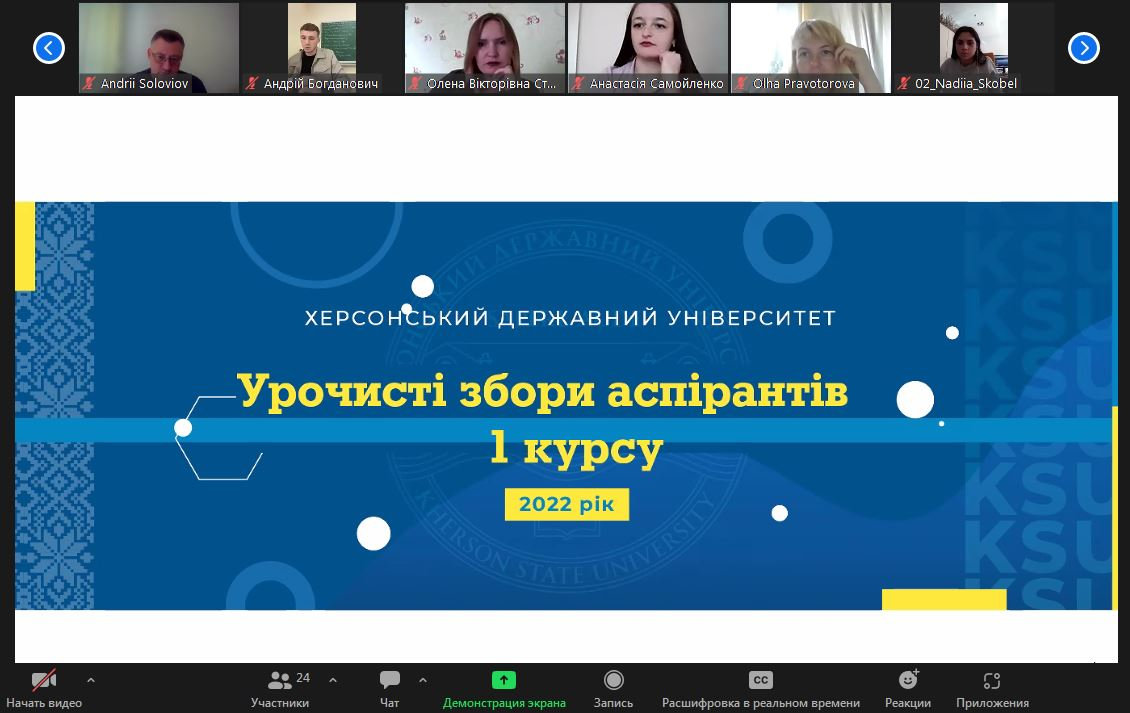The height and width of the screenshot is (713, 1130).
Task: Click slide title Урочисті збори аспірантів
Action: [543, 391]
